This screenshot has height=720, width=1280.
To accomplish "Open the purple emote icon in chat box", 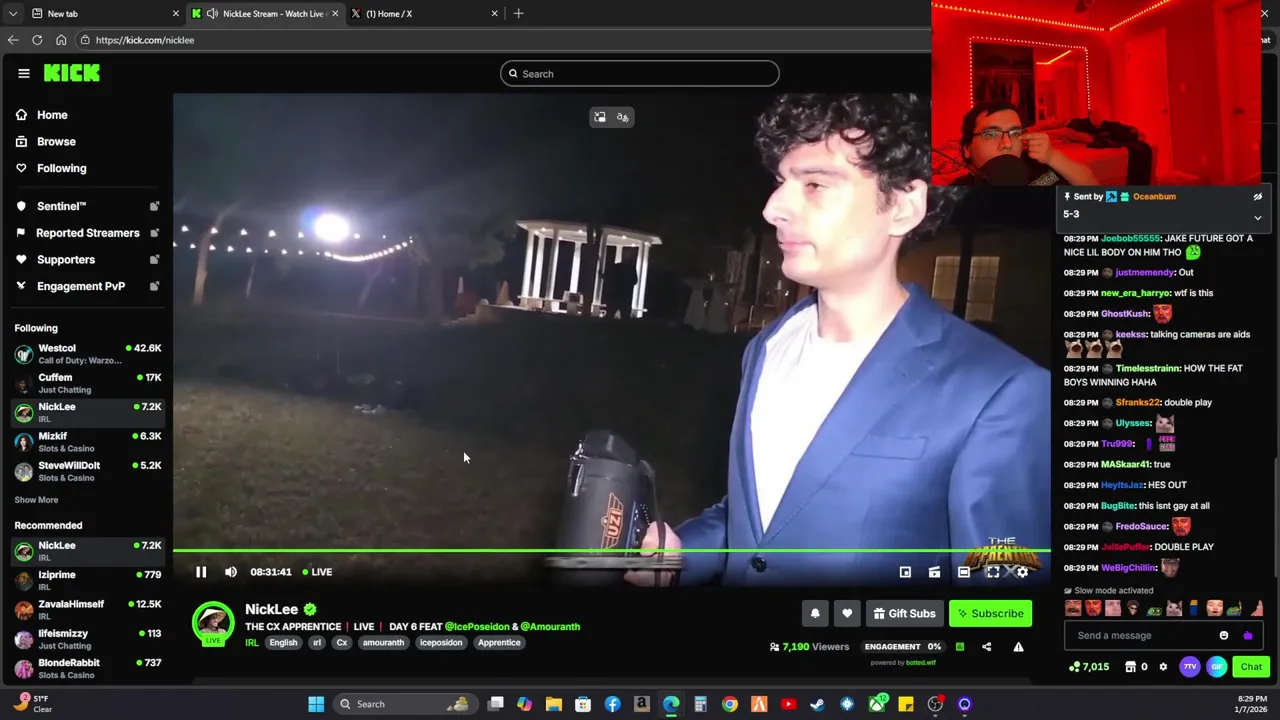I will coord(1248,636).
